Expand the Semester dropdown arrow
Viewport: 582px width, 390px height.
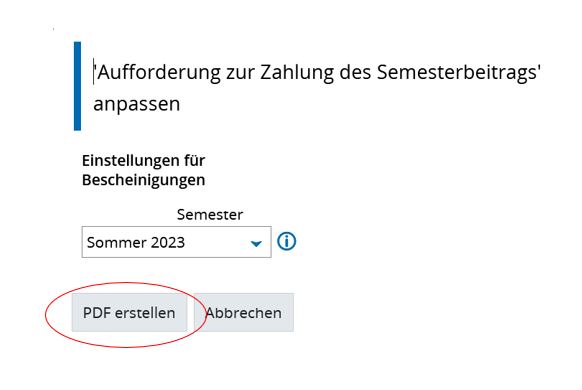[x=256, y=243]
